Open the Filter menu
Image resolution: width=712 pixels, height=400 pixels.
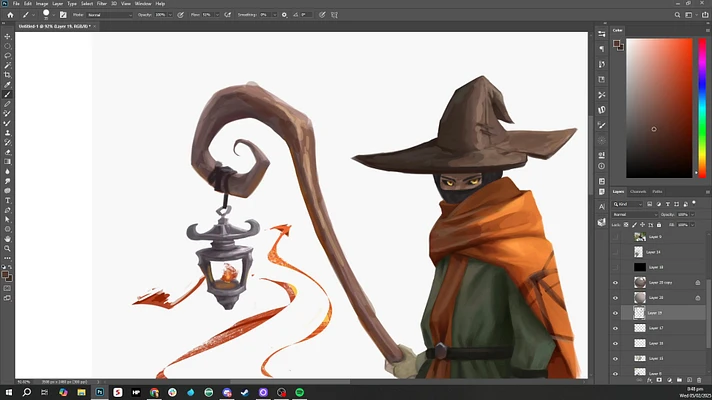point(102,4)
